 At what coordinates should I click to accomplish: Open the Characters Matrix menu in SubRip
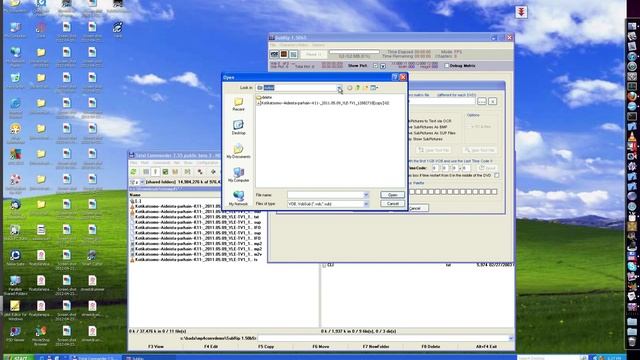294,45
